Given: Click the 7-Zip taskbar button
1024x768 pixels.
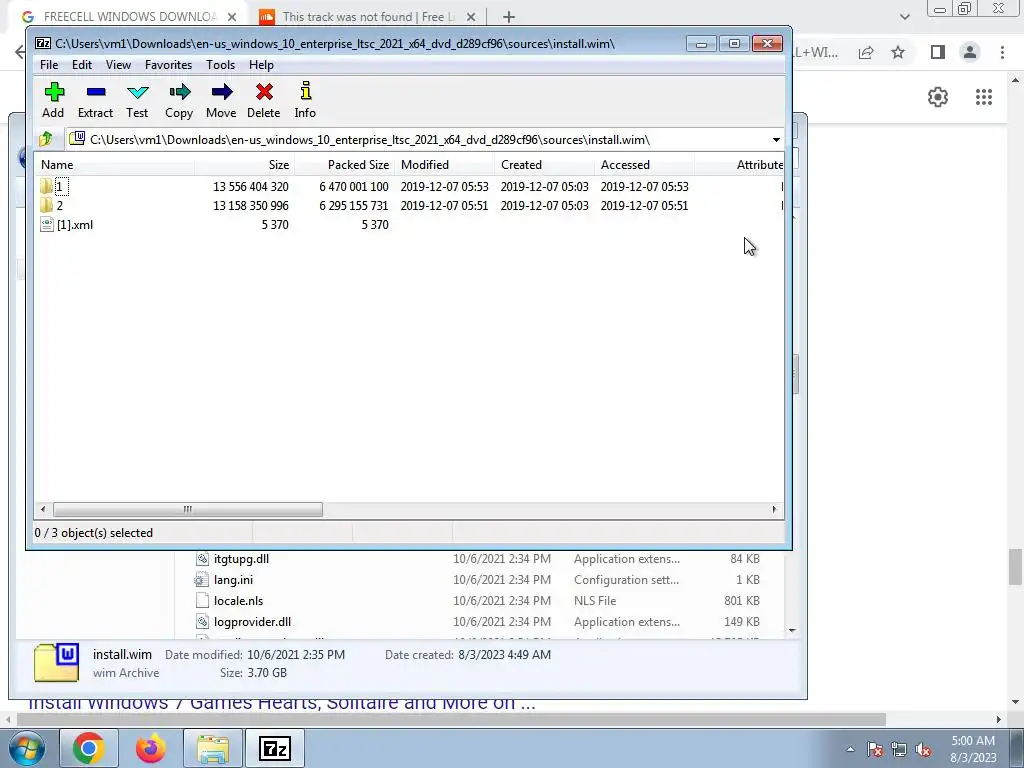Looking at the screenshot, I should point(275,748).
